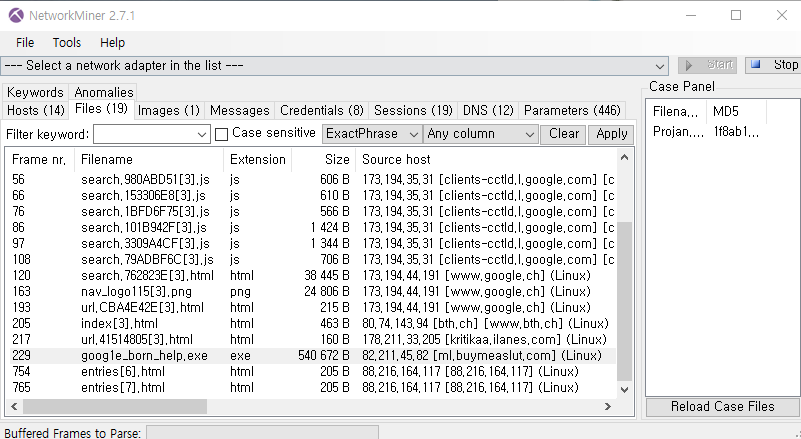Click the horizontal scroll right arrow
Image resolution: width=801 pixels, height=439 pixels.
click(608, 407)
